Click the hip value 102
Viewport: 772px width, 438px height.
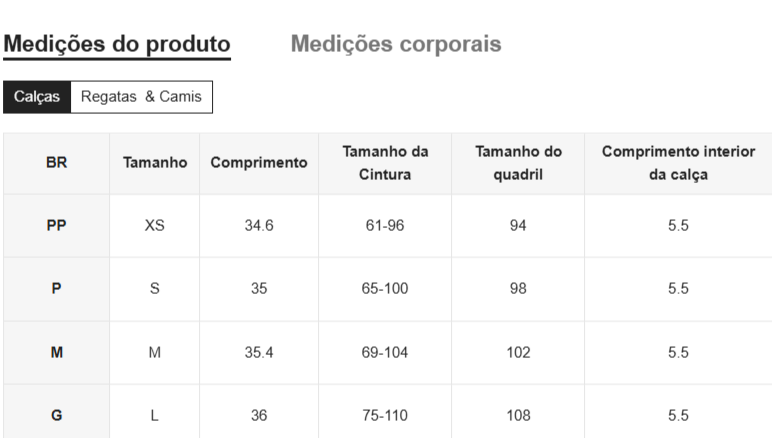coord(518,352)
